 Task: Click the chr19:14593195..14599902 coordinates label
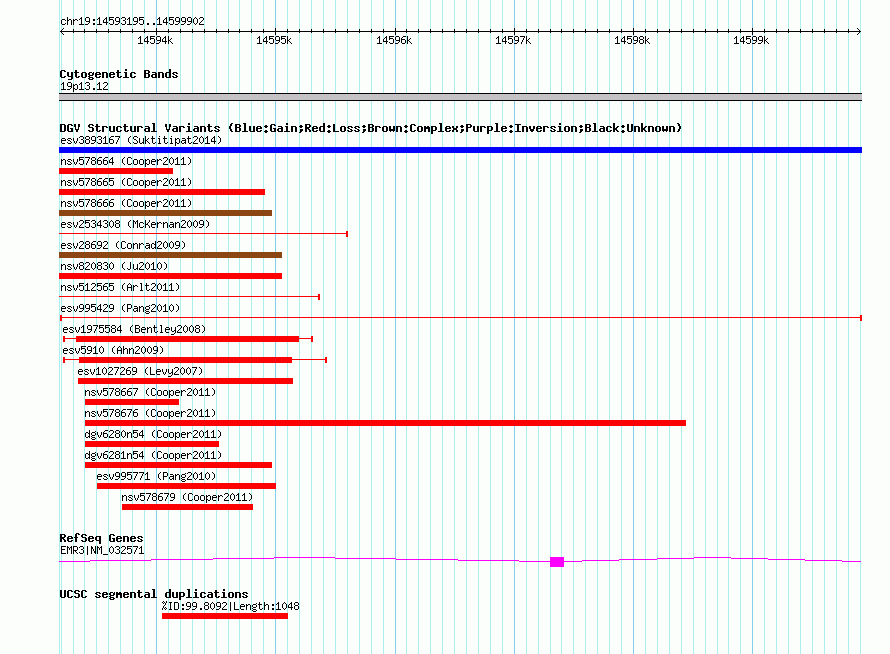coord(132,22)
